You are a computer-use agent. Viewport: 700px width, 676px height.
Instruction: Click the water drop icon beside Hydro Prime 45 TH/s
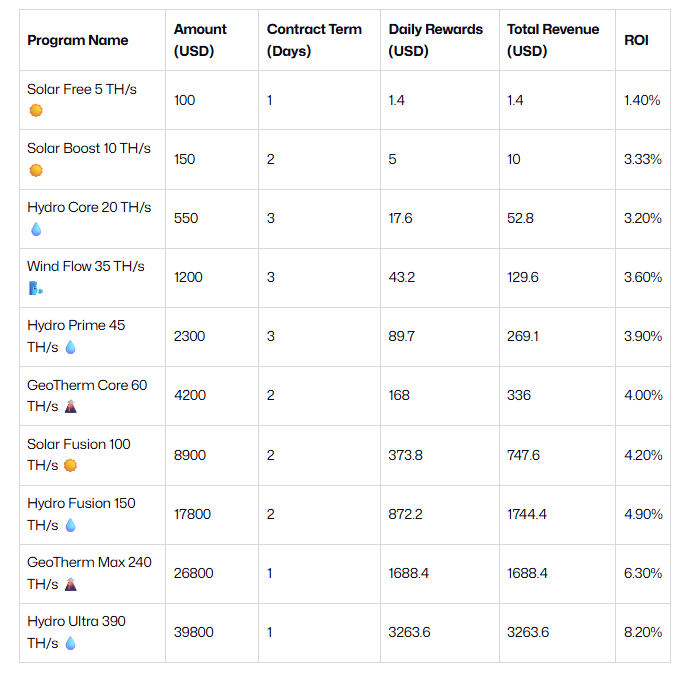point(70,347)
